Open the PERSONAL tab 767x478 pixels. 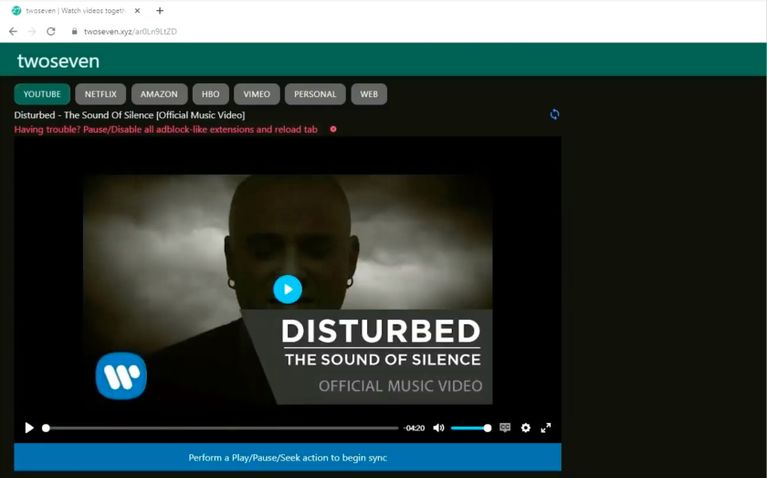tap(315, 94)
